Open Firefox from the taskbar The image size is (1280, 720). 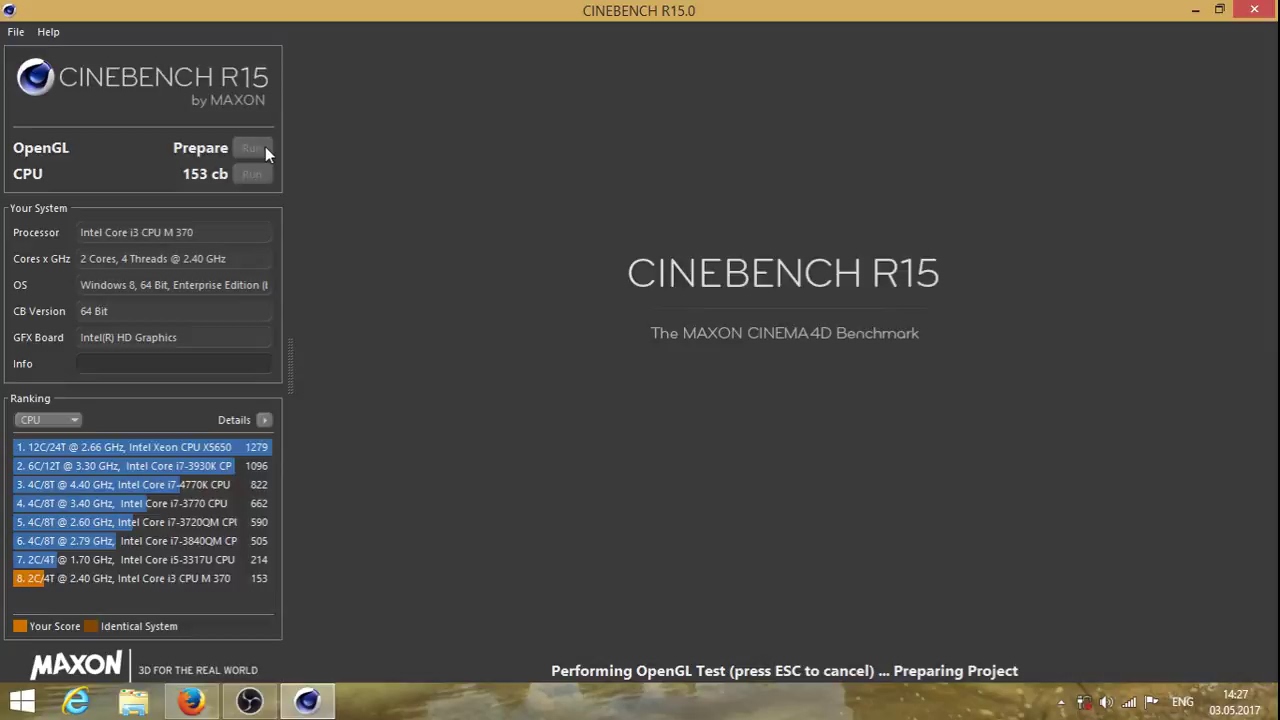(x=191, y=701)
